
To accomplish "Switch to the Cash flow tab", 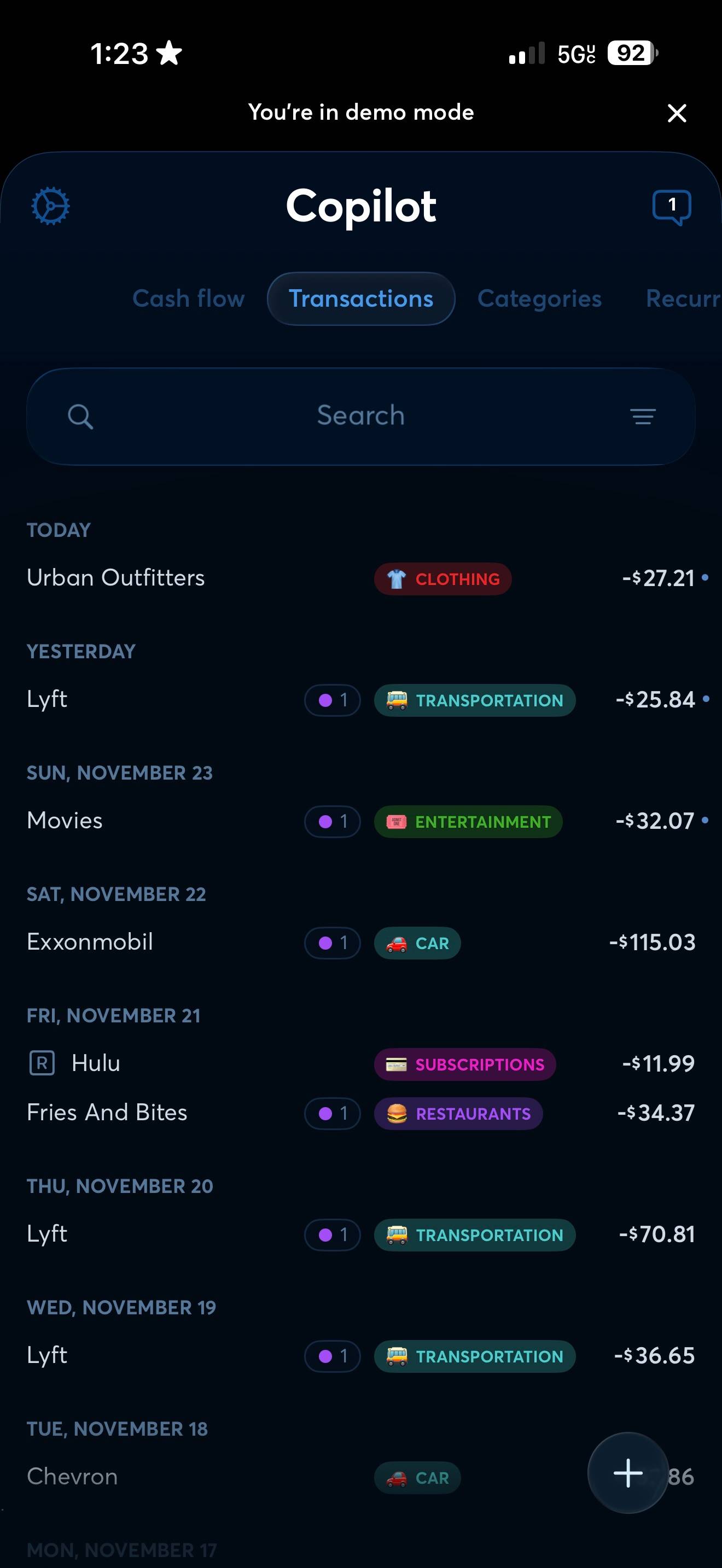I will pyautogui.click(x=189, y=299).
